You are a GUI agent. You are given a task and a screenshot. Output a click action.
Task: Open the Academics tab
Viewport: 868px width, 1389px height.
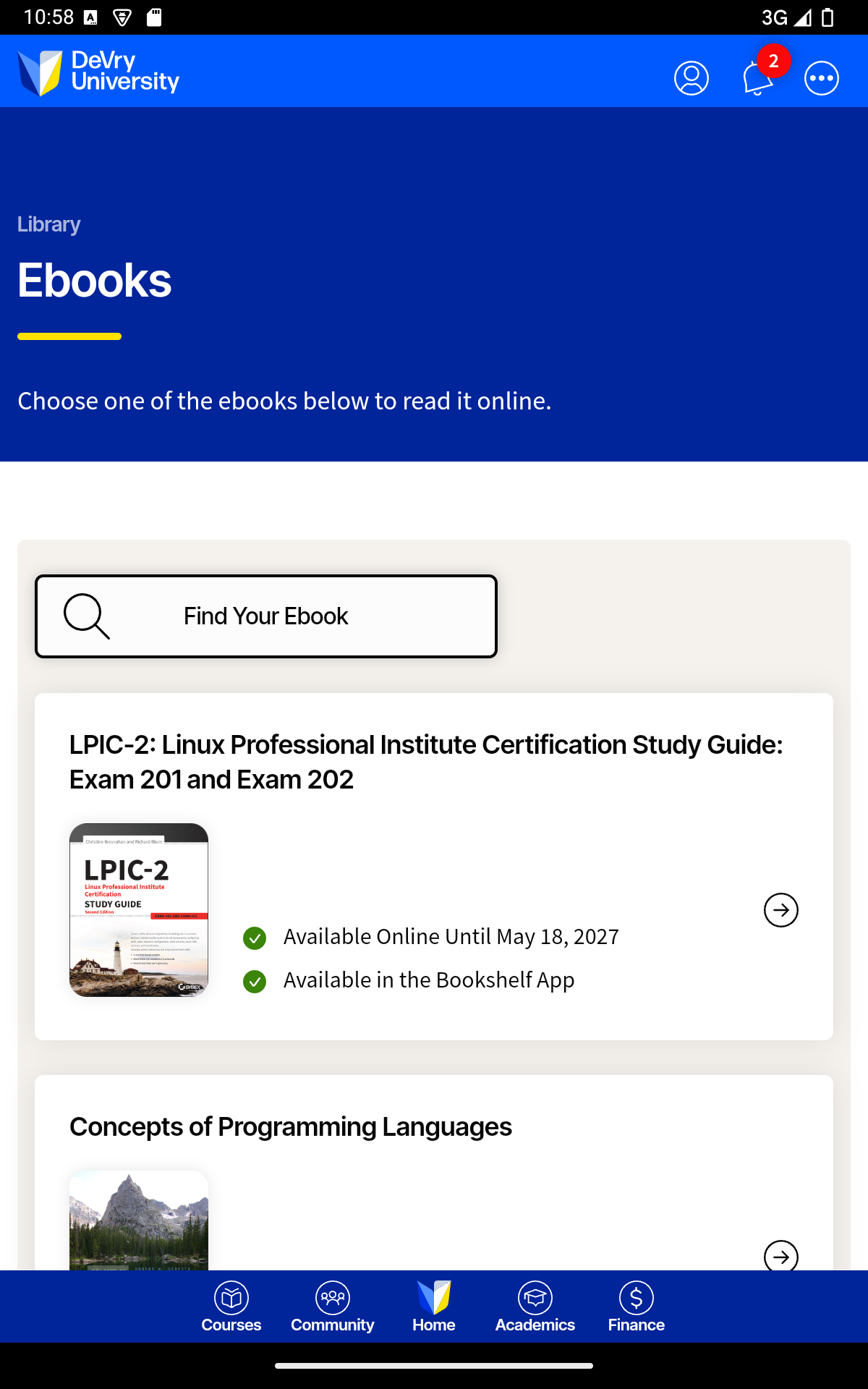535,1307
